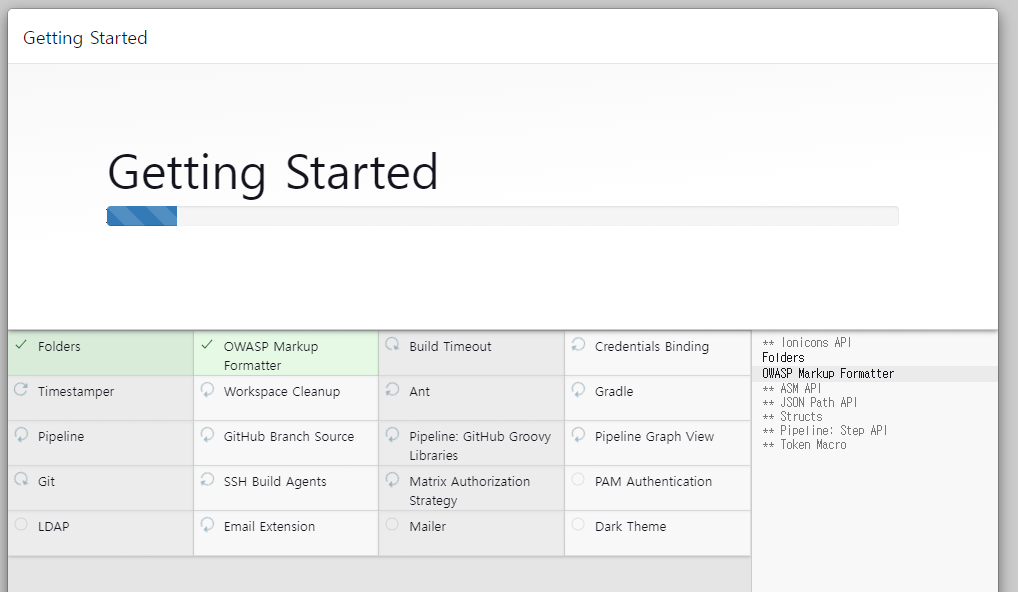The image size is (1018, 592).
Task: Click the spinner icon next to Git
Action: (21, 479)
